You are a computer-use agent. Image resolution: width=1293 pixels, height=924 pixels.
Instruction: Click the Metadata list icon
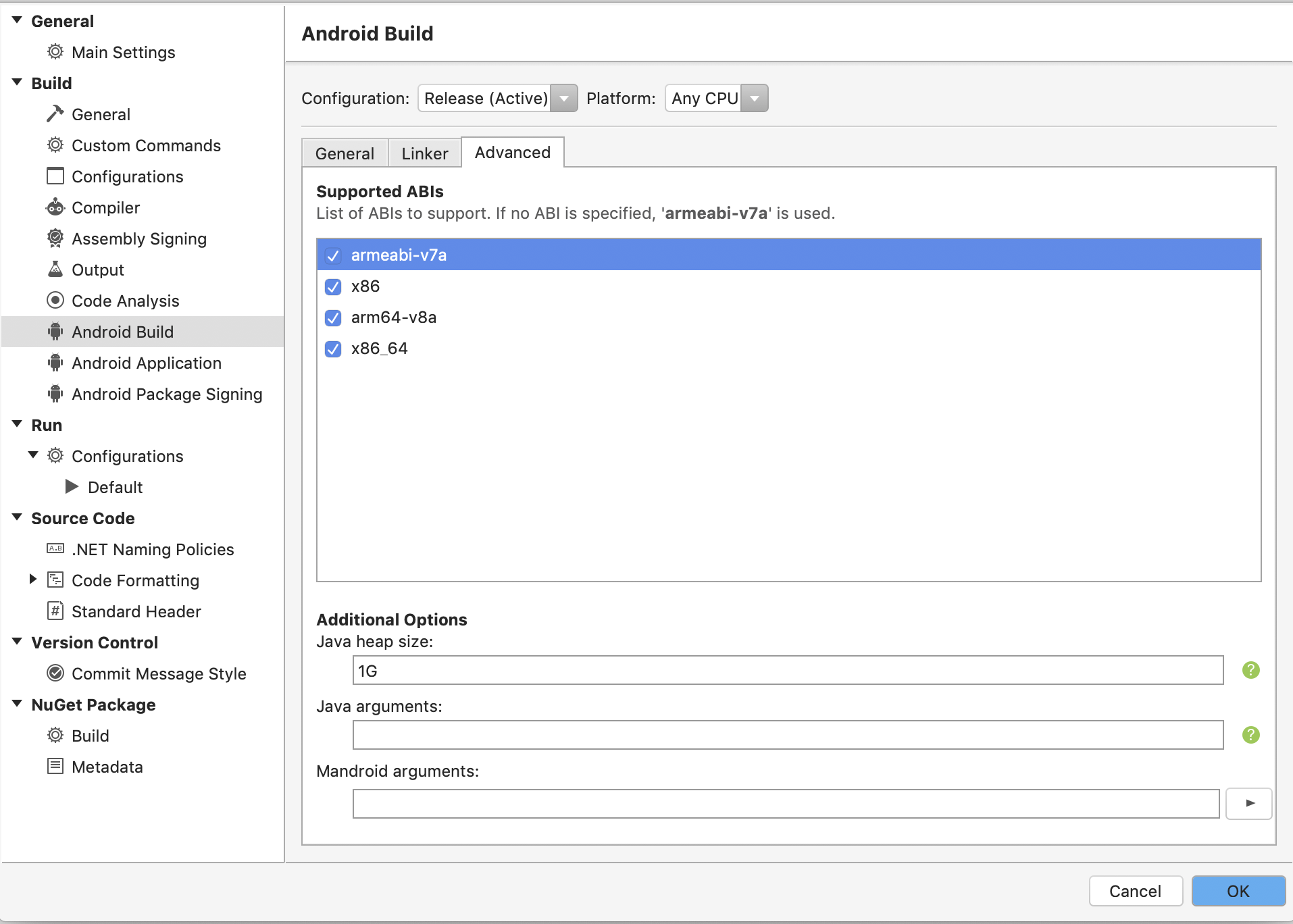pos(55,767)
